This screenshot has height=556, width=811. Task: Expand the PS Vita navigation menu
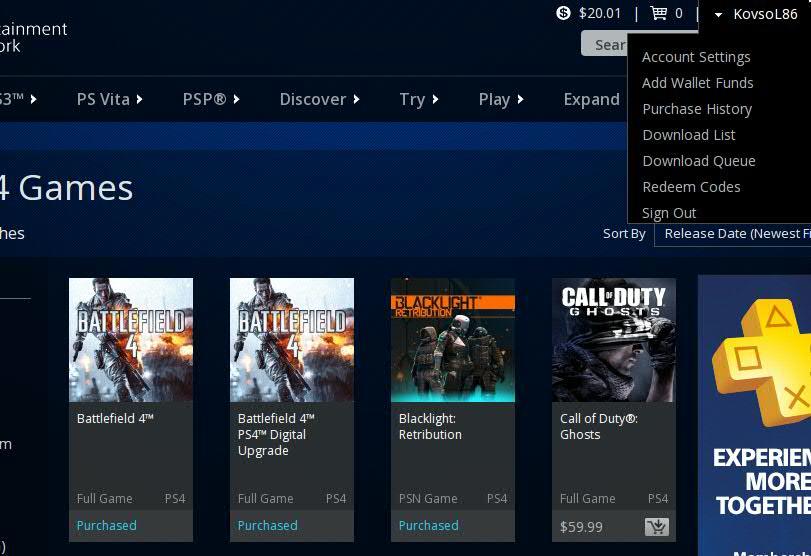pos(109,99)
